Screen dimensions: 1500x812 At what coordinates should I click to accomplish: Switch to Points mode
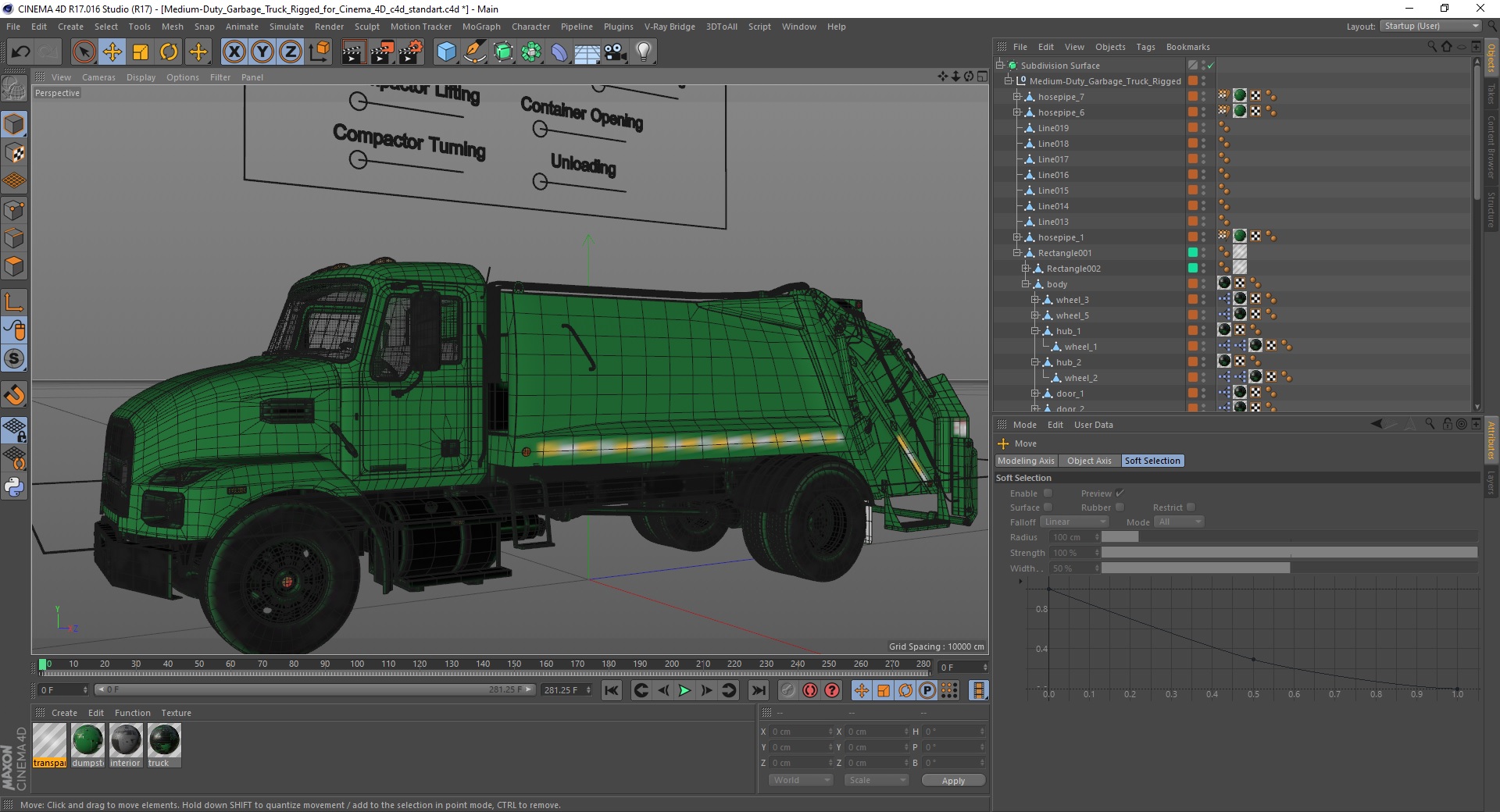[x=14, y=210]
